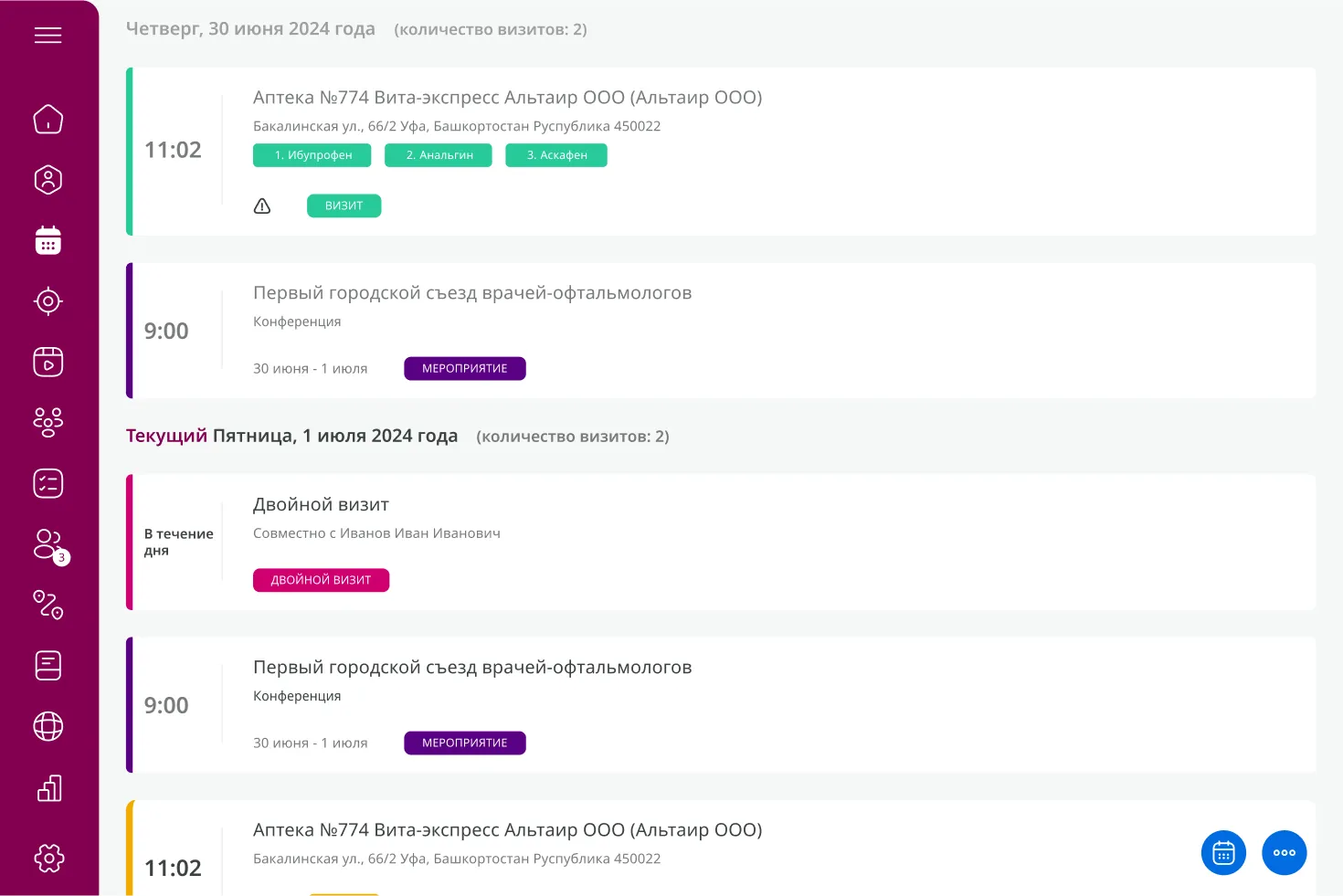Screen dimensions: 1343x896
Task: Click the Ибупрофен product tag
Action: (312, 155)
